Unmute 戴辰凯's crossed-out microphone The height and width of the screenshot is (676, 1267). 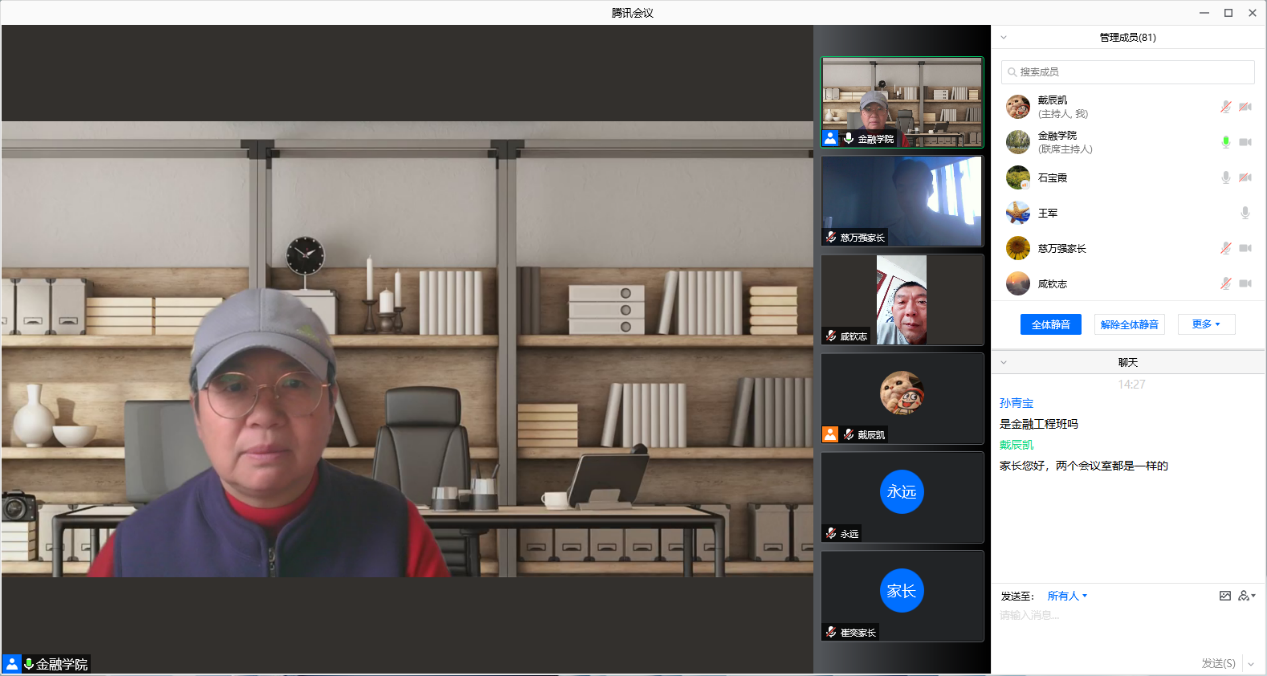click(x=1225, y=107)
